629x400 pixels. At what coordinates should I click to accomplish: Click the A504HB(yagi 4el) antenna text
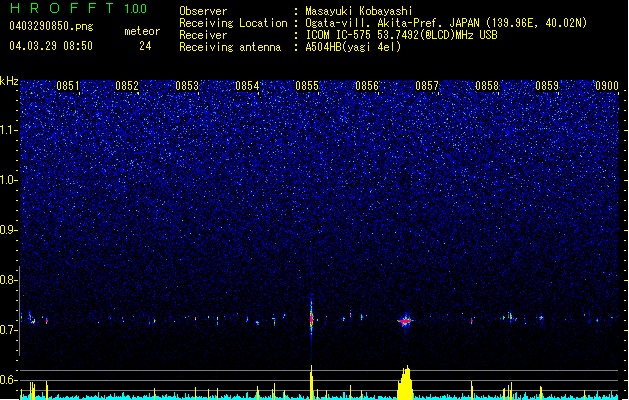pyautogui.click(x=353, y=47)
